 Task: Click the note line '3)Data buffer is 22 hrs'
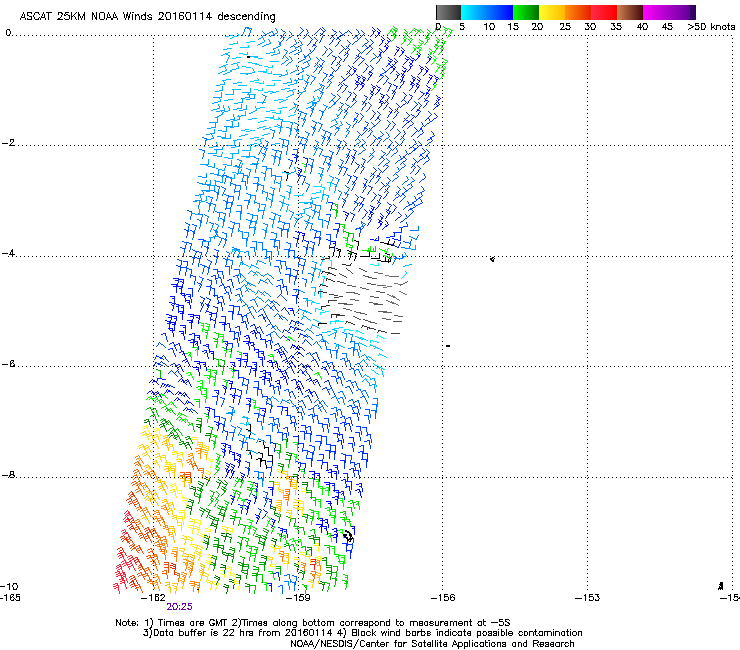tap(362, 633)
